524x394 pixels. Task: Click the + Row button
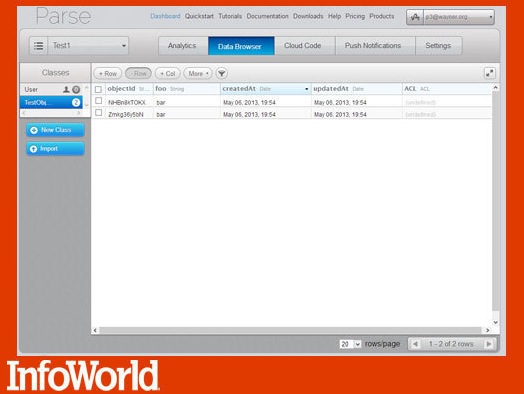(108, 74)
